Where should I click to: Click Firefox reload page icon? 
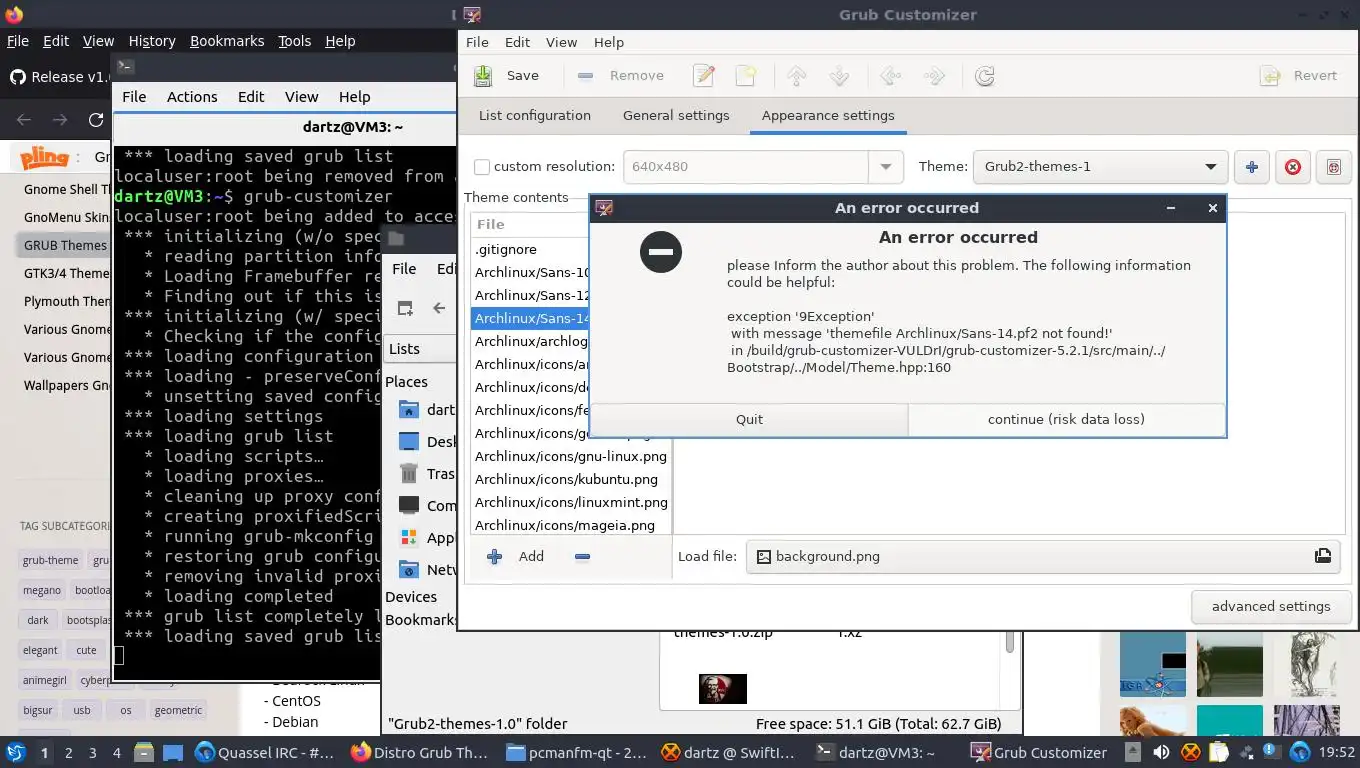[96, 120]
